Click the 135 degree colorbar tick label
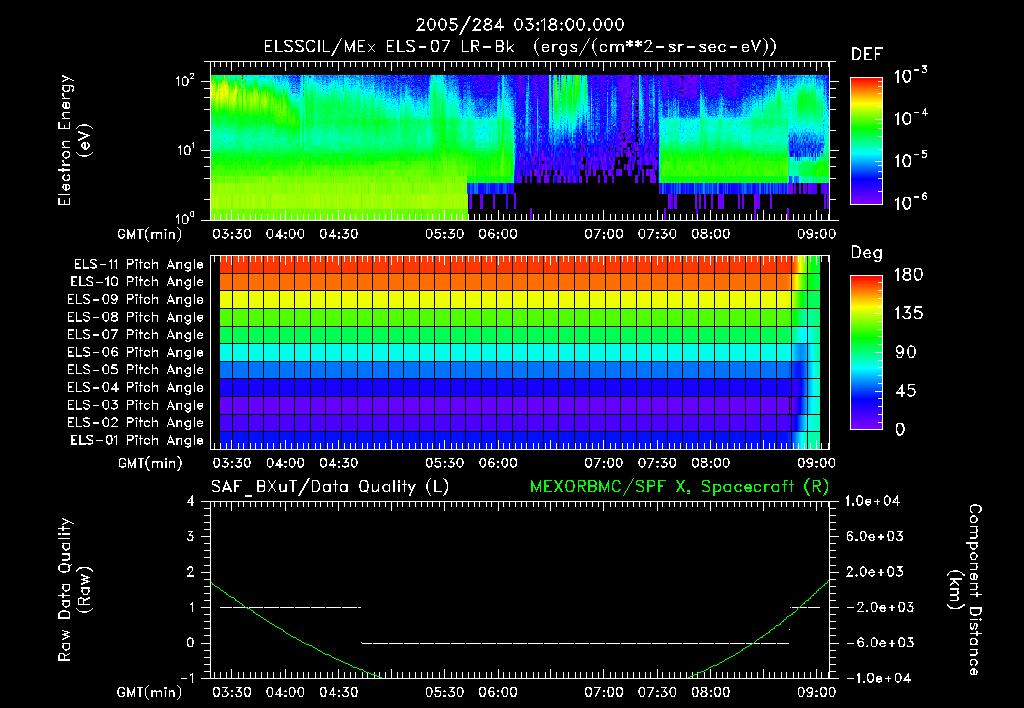The height and width of the screenshot is (708, 1024). [908, 314]
